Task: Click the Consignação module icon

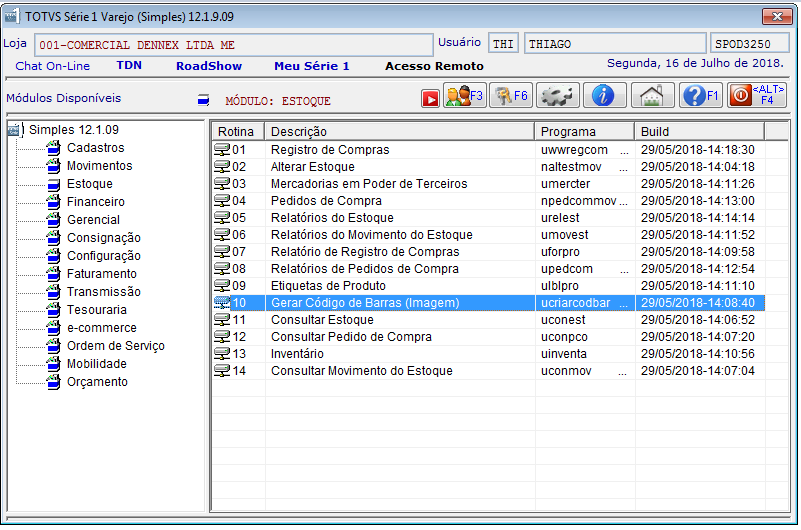Action: point(54,238)
